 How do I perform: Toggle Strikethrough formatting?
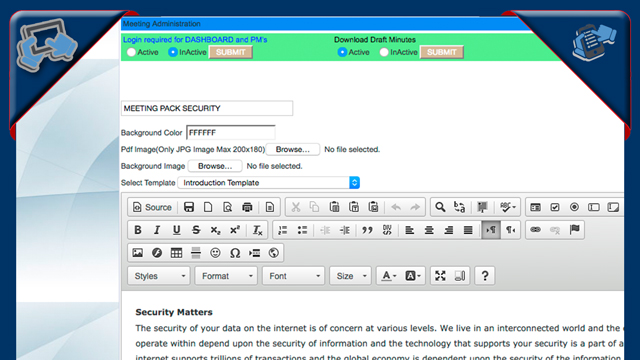(x=196, y=230)
